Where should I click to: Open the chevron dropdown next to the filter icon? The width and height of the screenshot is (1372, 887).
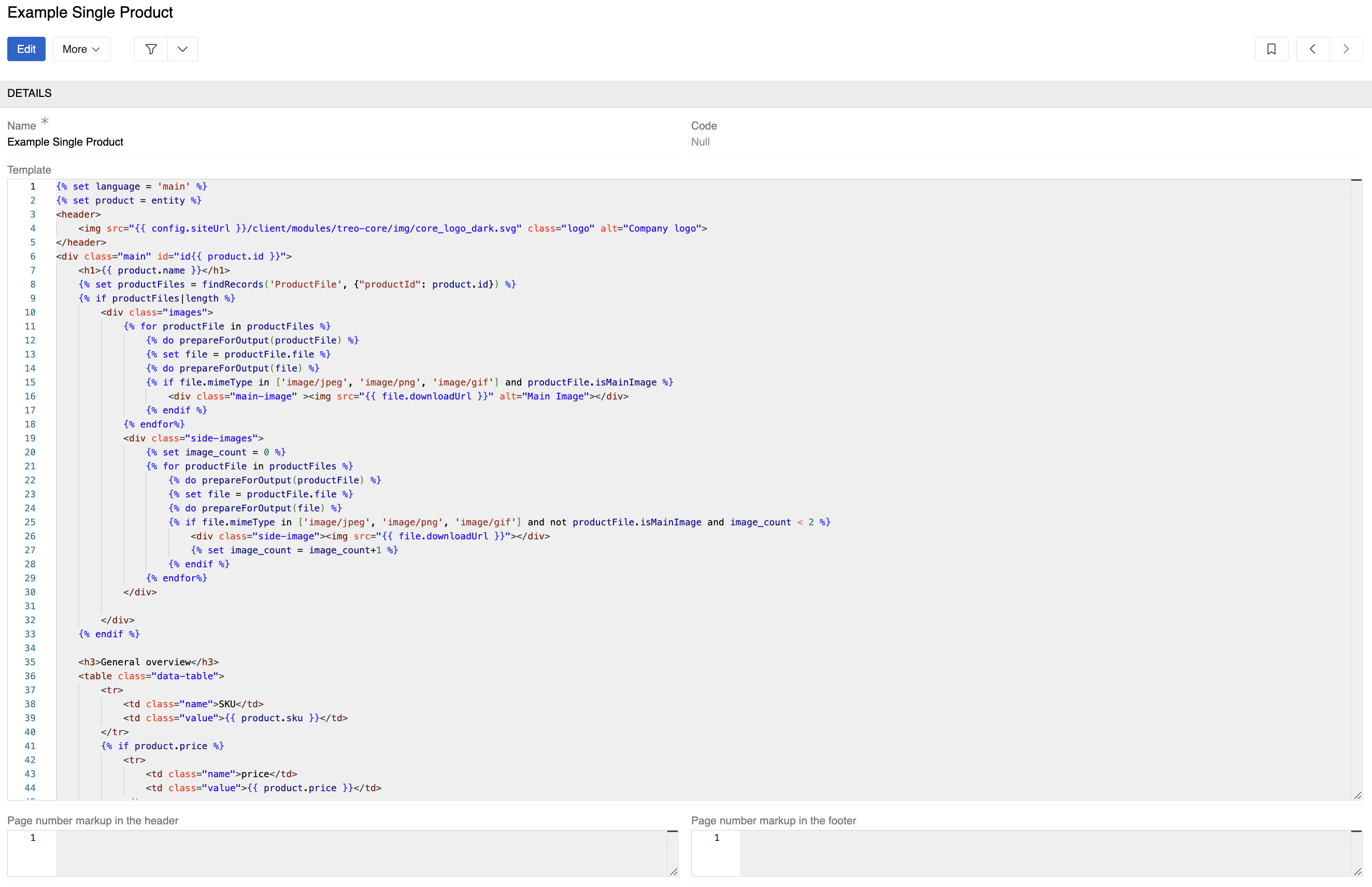tap(182, 49)
